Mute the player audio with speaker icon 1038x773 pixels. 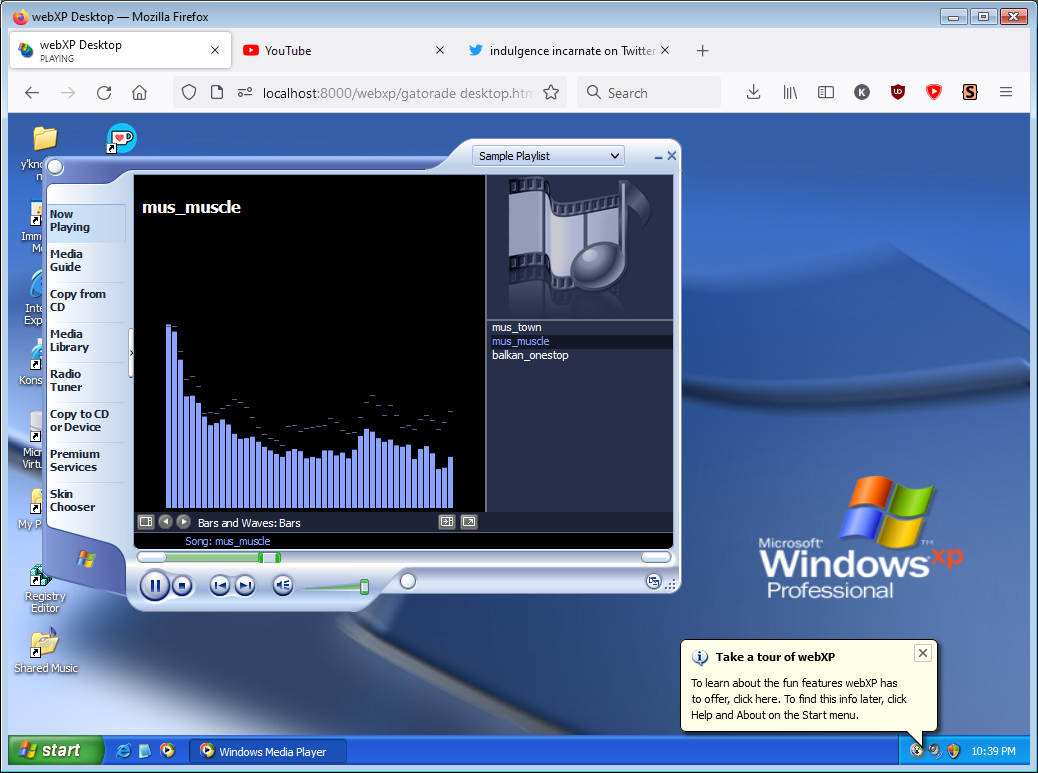pos(283,586)
